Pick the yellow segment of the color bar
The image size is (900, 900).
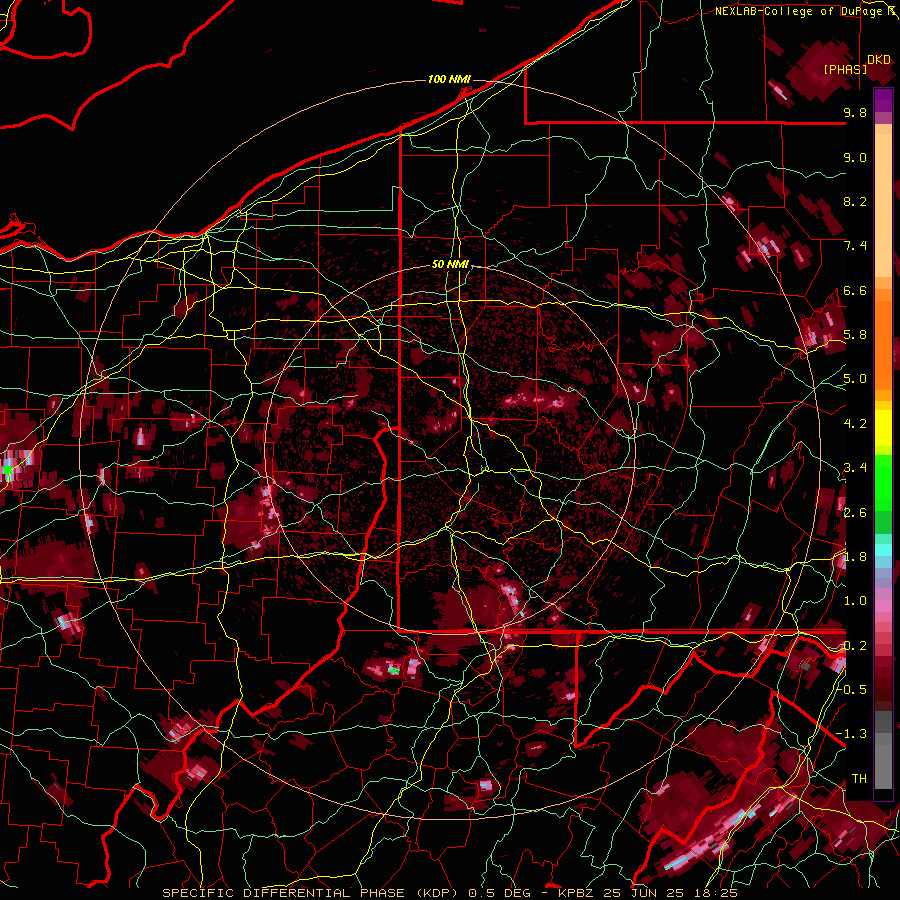[x=883, y=428]
